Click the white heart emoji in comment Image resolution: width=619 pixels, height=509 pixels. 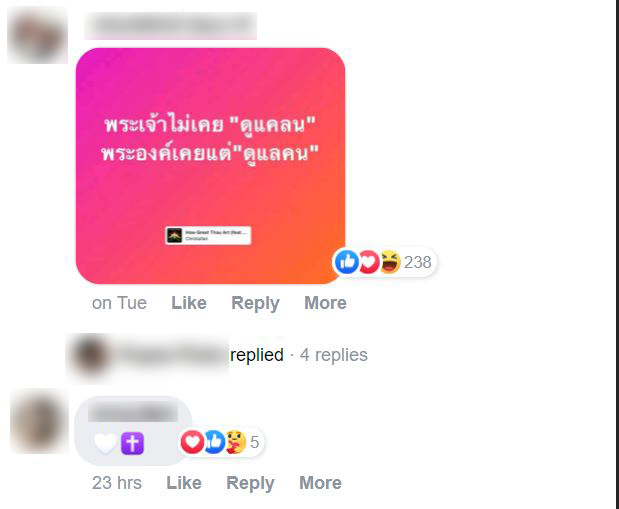pos(105,443)
